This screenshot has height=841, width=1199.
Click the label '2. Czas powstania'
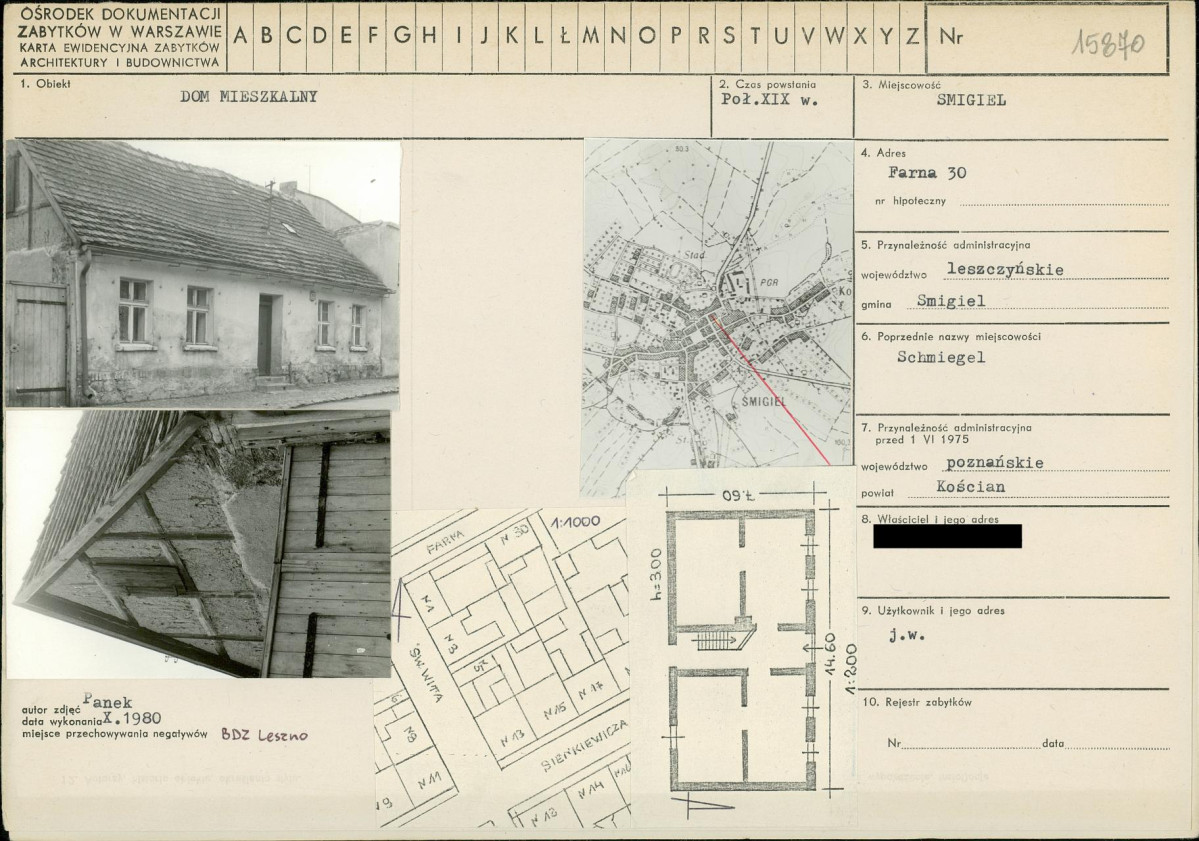[768, 84]
